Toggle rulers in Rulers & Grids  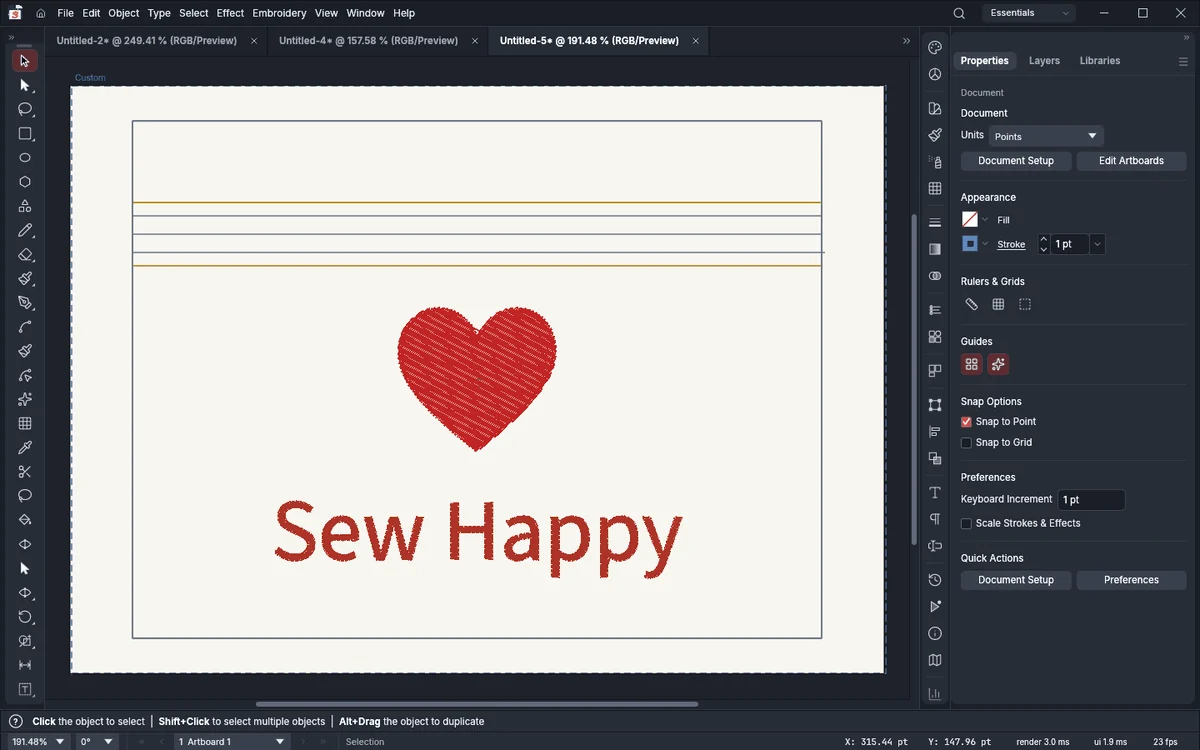(x=971, y=305)
